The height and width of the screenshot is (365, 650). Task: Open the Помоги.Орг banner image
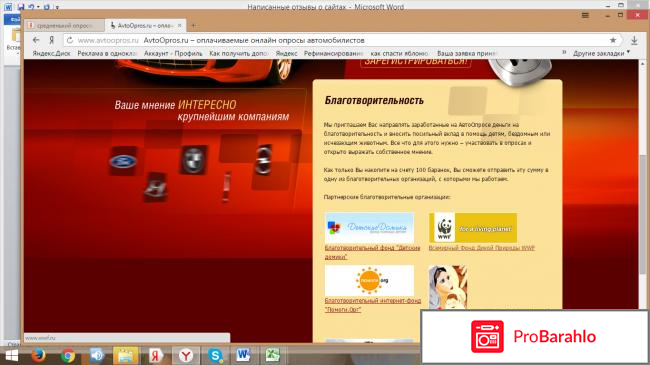369,280
